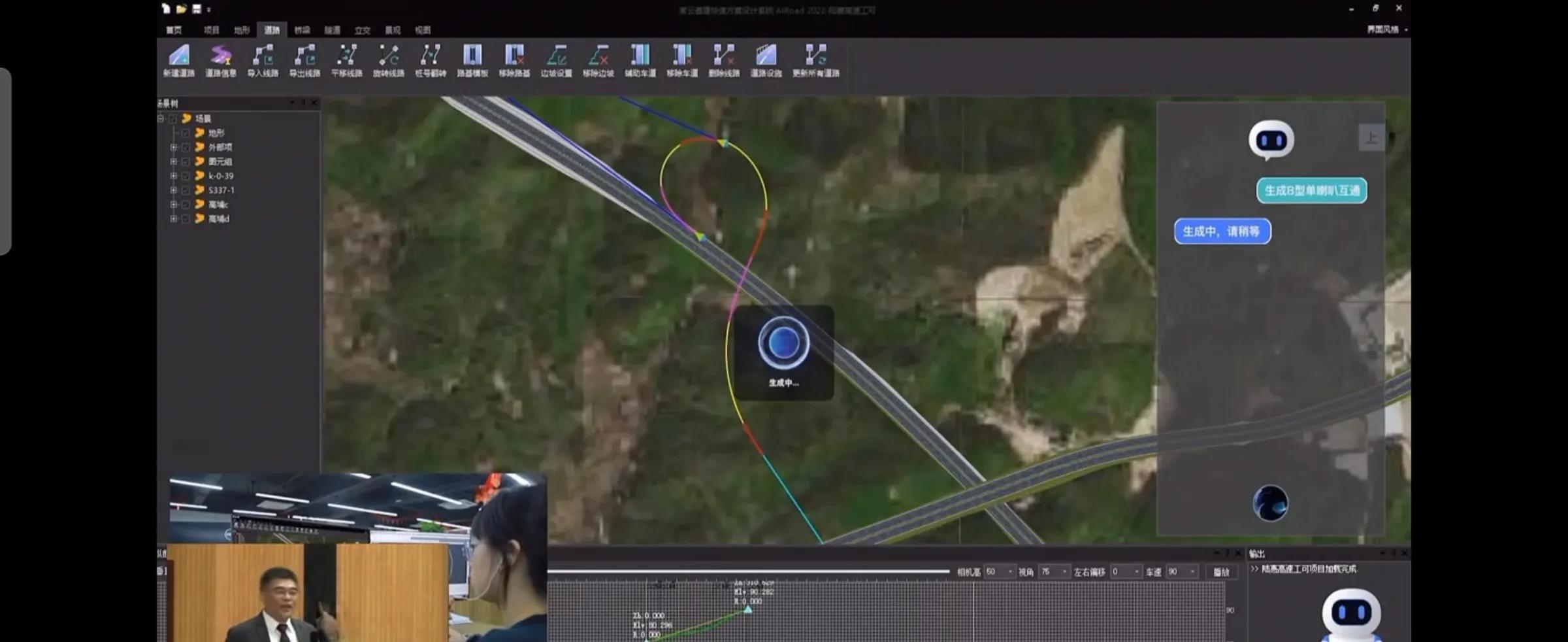
Task: Click the 桩号翻转 stake flip tool
Action: point(431,61)
